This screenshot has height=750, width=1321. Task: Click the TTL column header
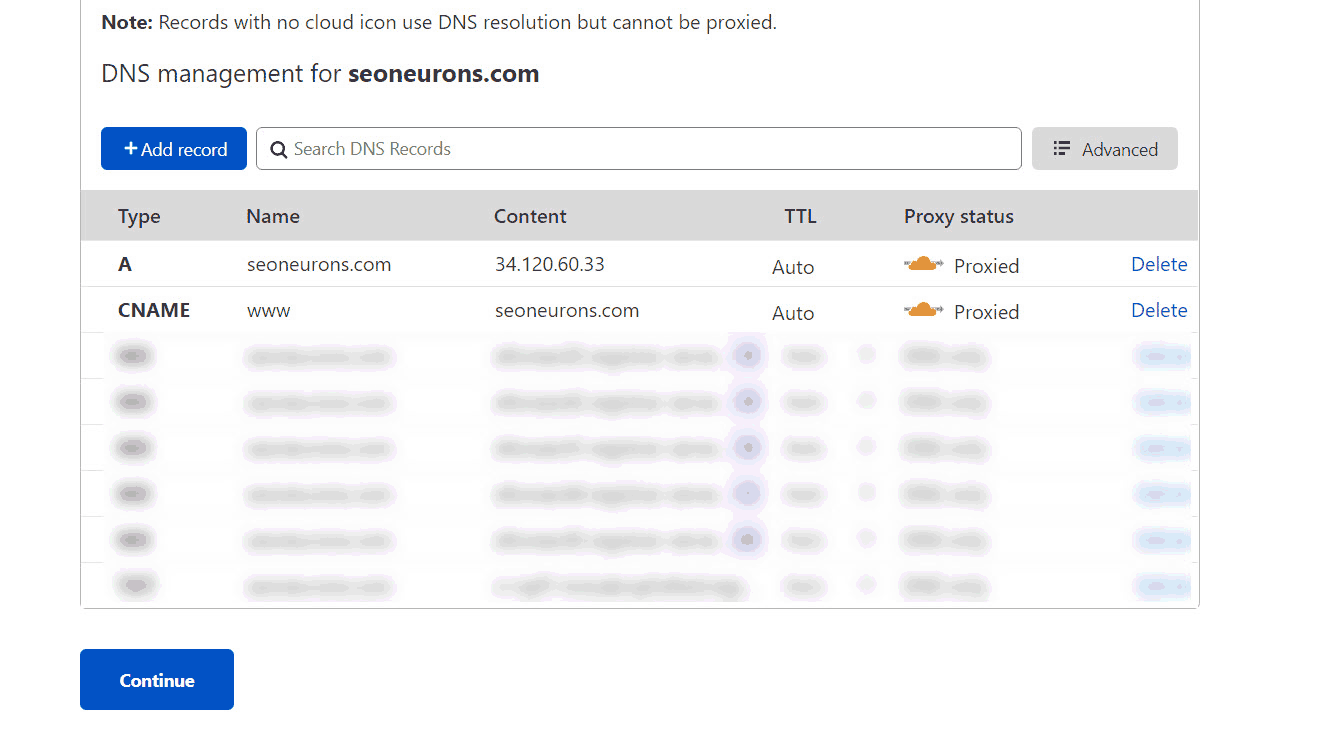pos(800,216)
